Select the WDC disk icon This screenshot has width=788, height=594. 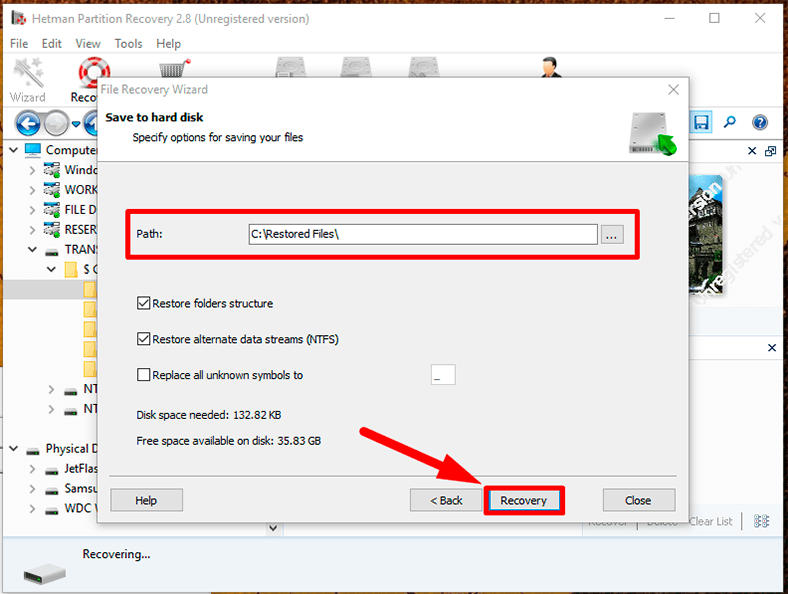click(x=52, y=511)
